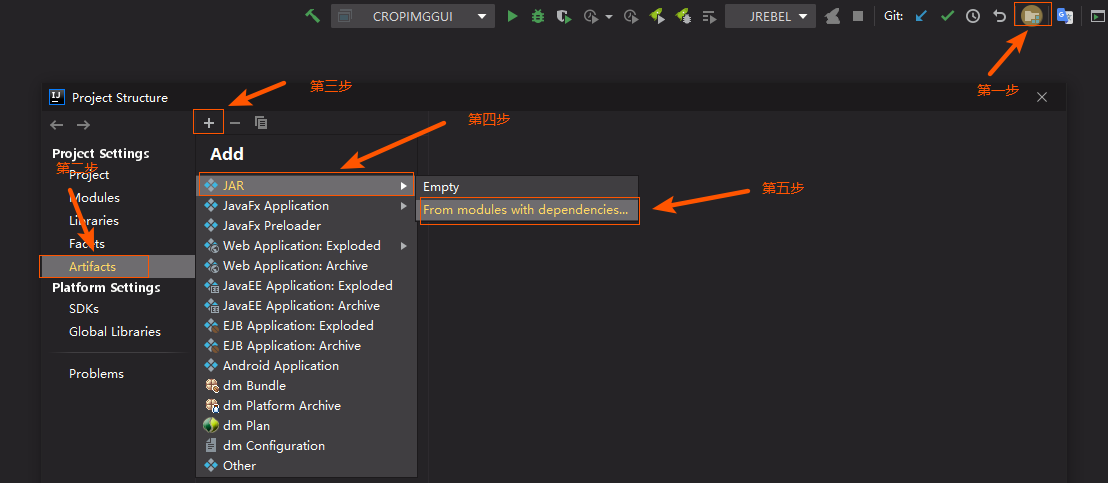The height and width of the screenshot is (483, 1108).
Task: Debug with JRebel rocket-bug icon
Action: (x=683, y=16)
